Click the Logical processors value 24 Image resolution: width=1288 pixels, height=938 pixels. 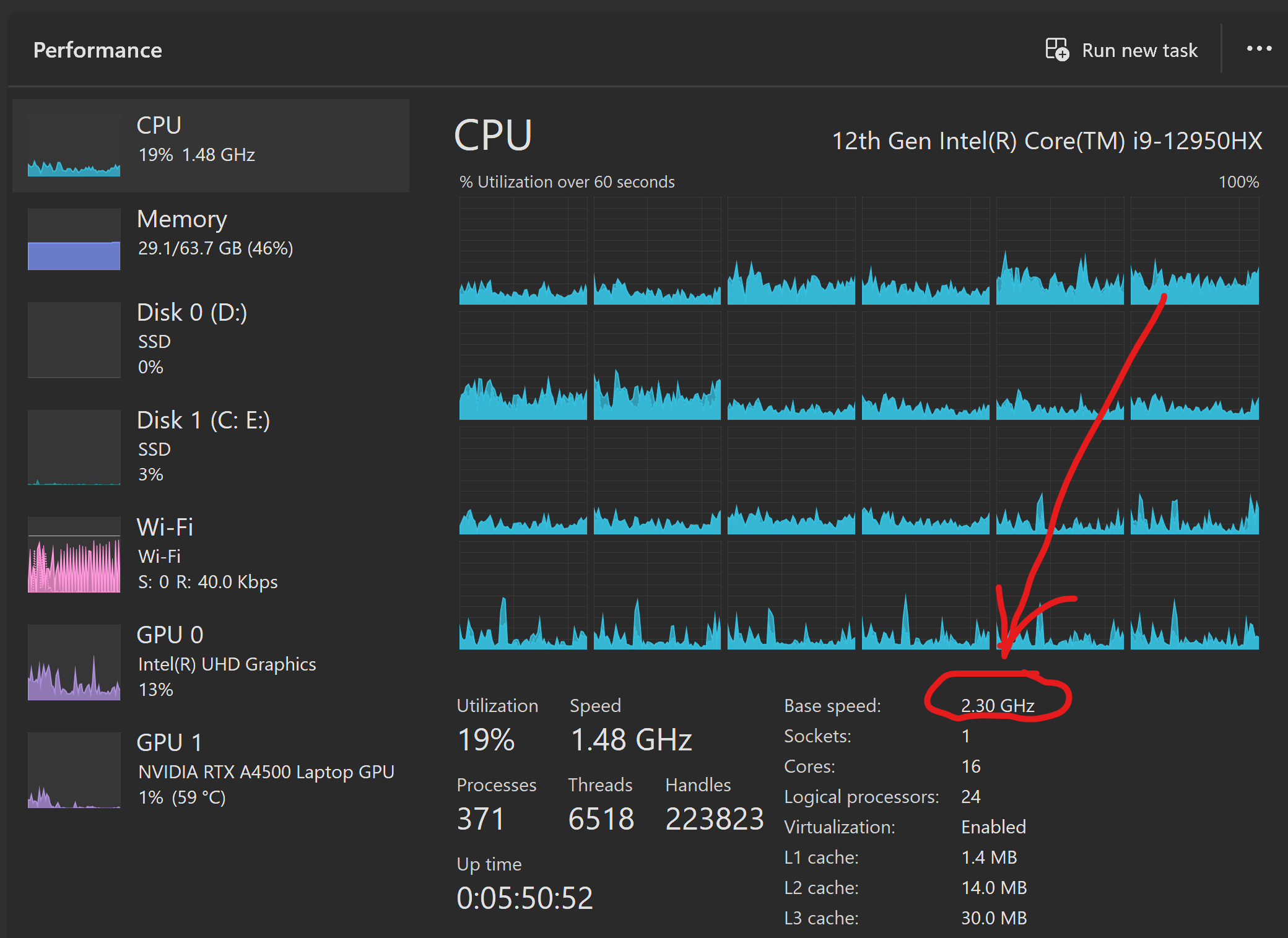click(971, 797)
